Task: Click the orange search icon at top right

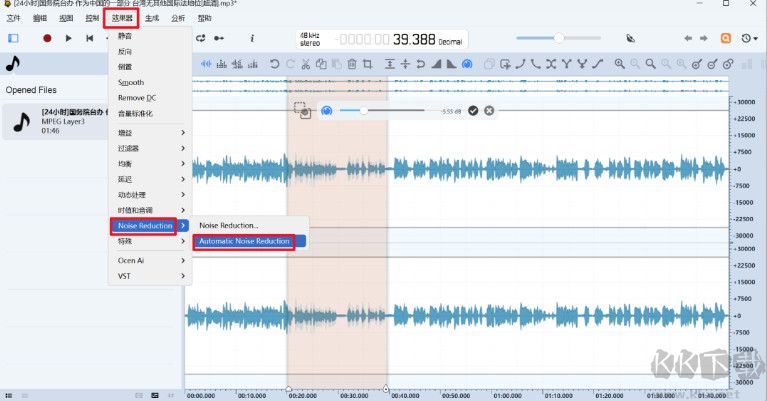Action: tap(725, 38)
